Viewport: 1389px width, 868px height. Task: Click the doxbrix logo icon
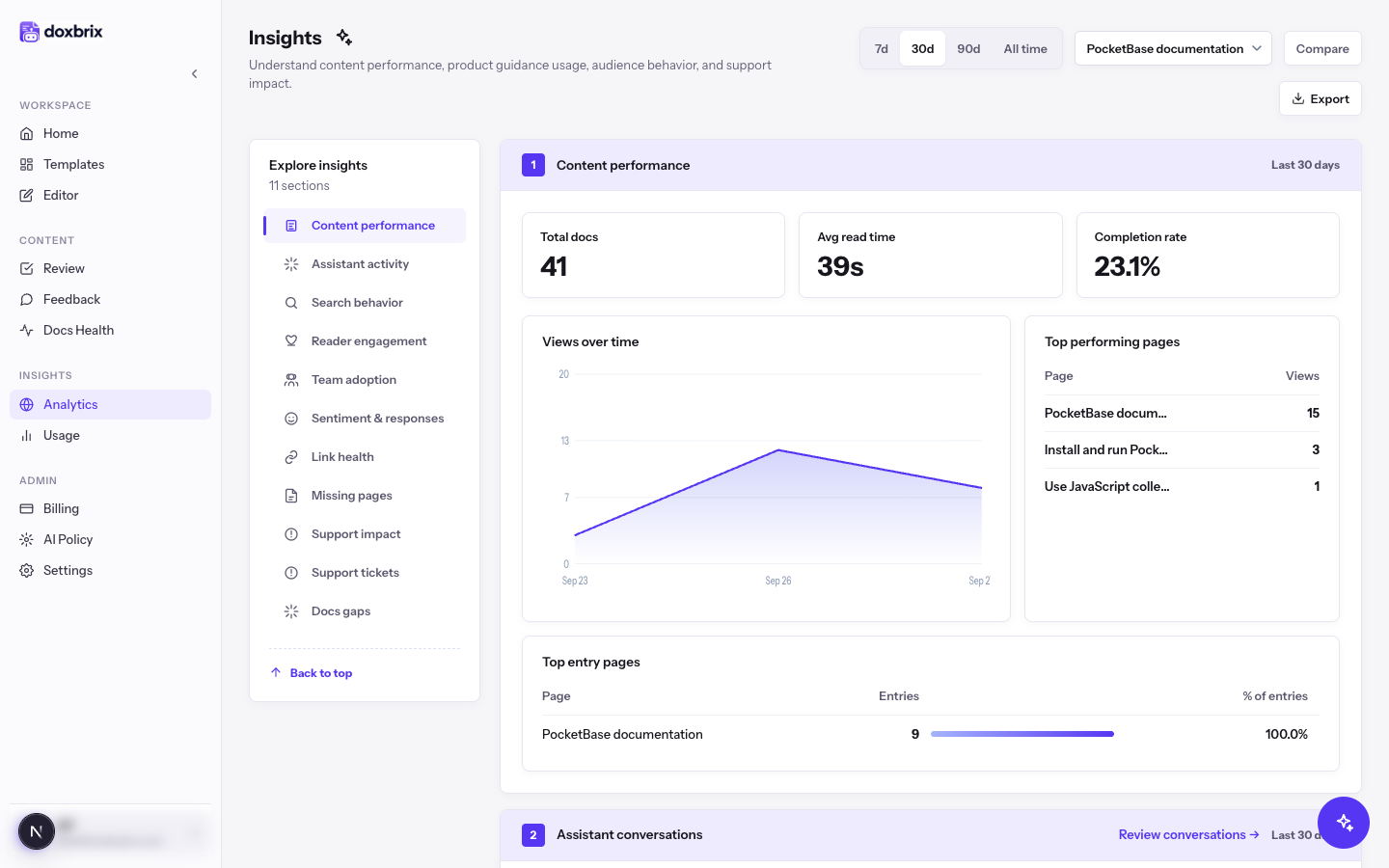pyautogui.click(x=30, y=32)
